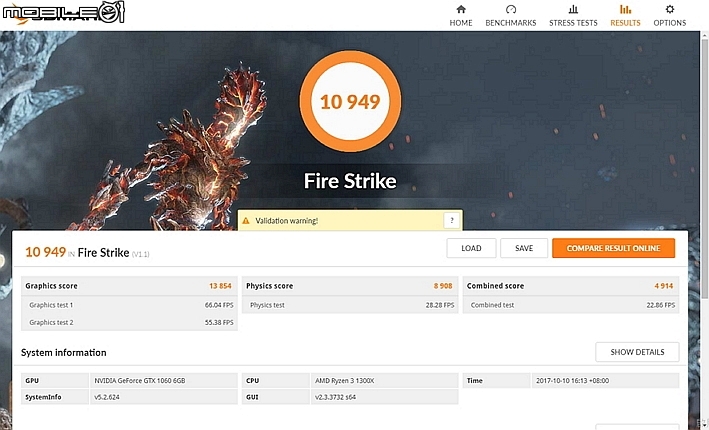The image size is (709, 430).
Task: Click SystemInfo version v5.2.624
Action: [106, 397]
